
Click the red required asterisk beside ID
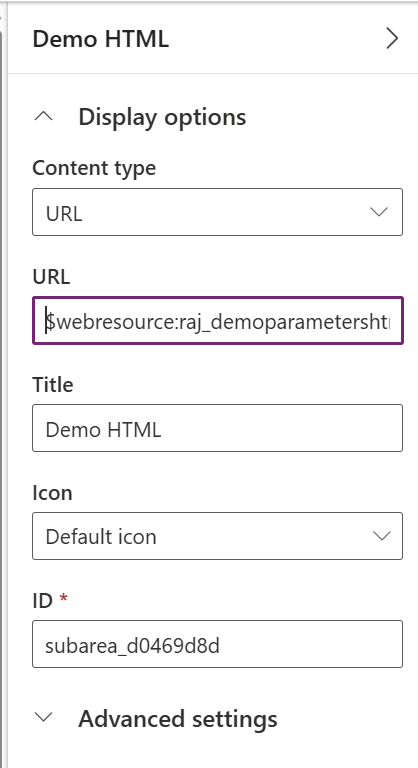click(63, 598)
